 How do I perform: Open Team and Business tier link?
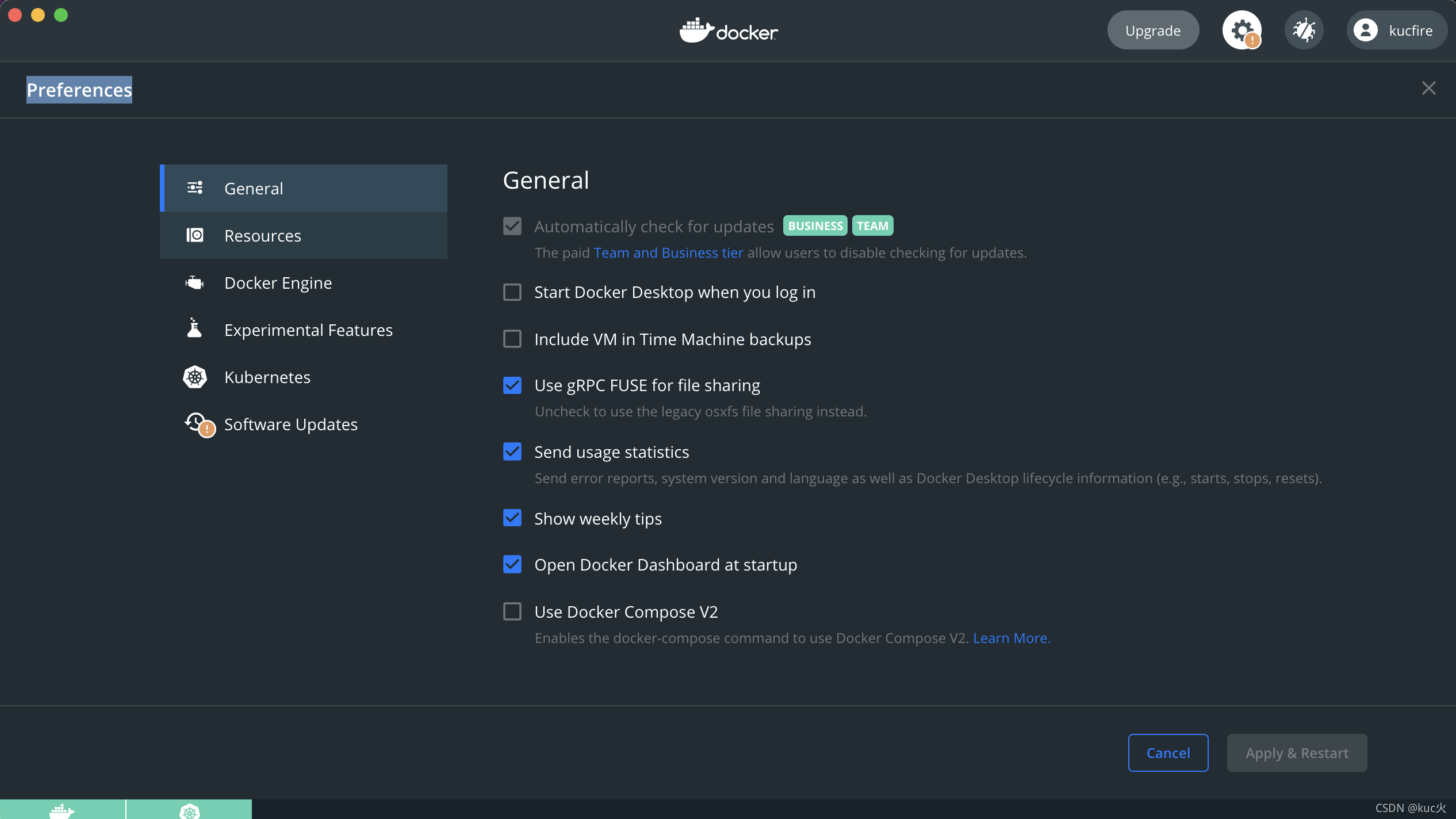click(x=668, y=252)
